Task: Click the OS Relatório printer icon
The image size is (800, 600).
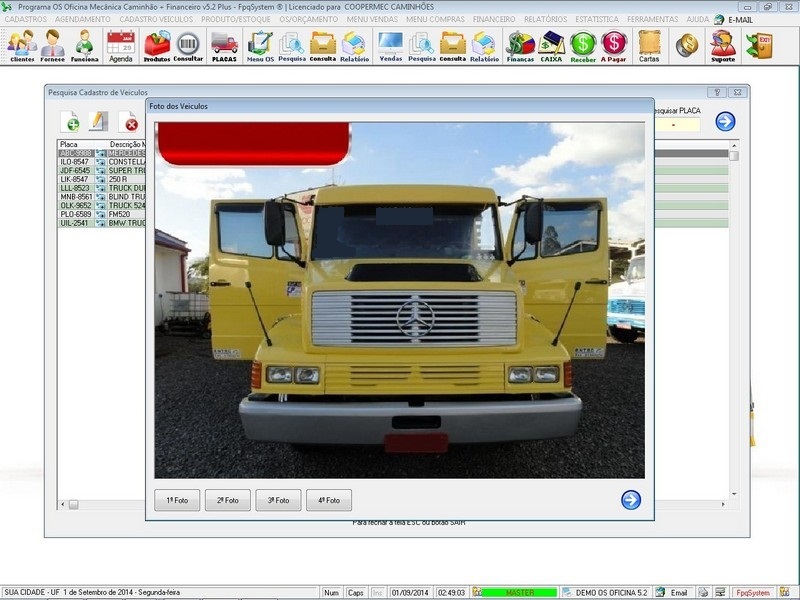Action: 354,46
